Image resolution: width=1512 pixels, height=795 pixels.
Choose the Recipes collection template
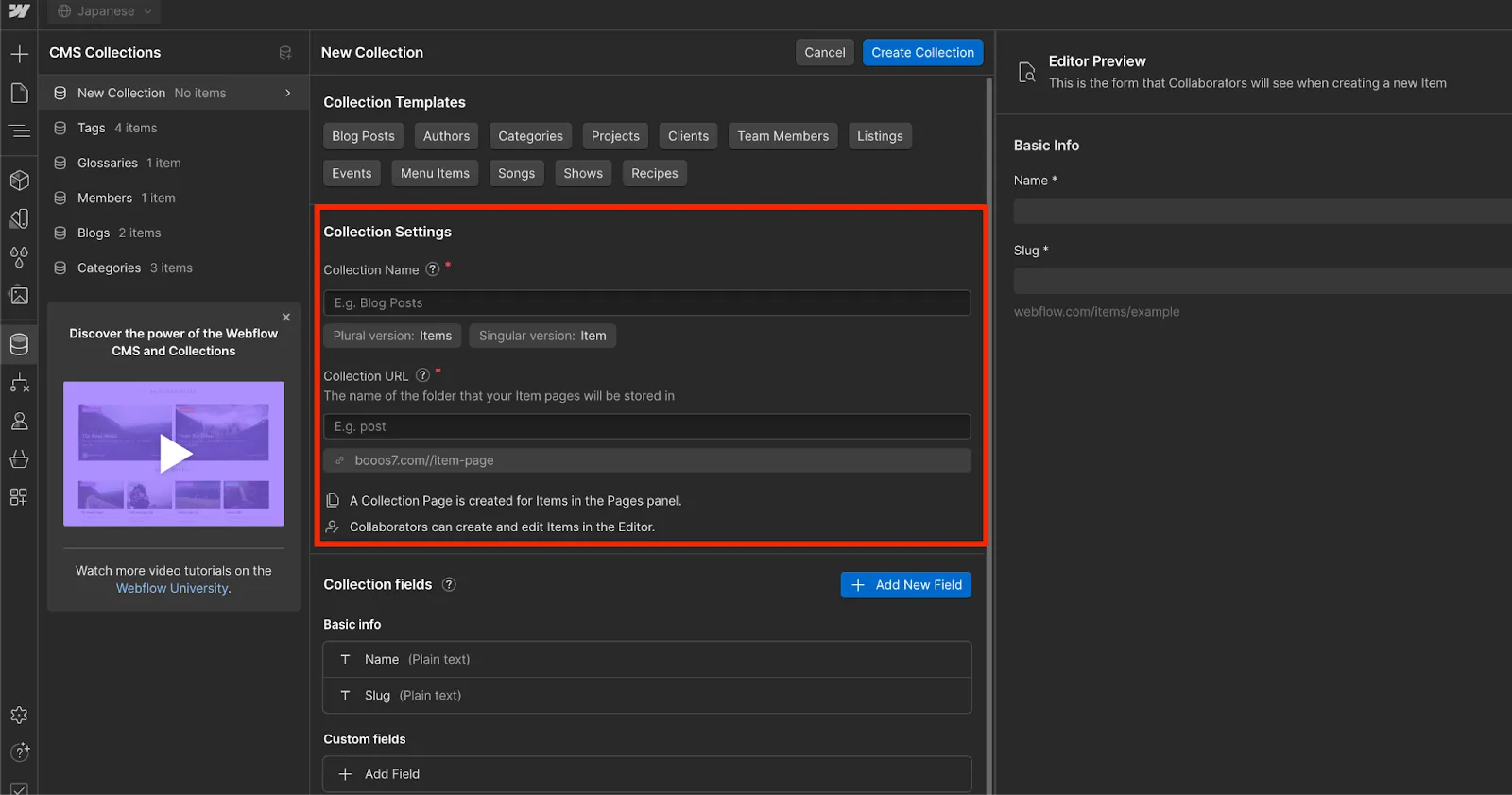click(655, 173)
